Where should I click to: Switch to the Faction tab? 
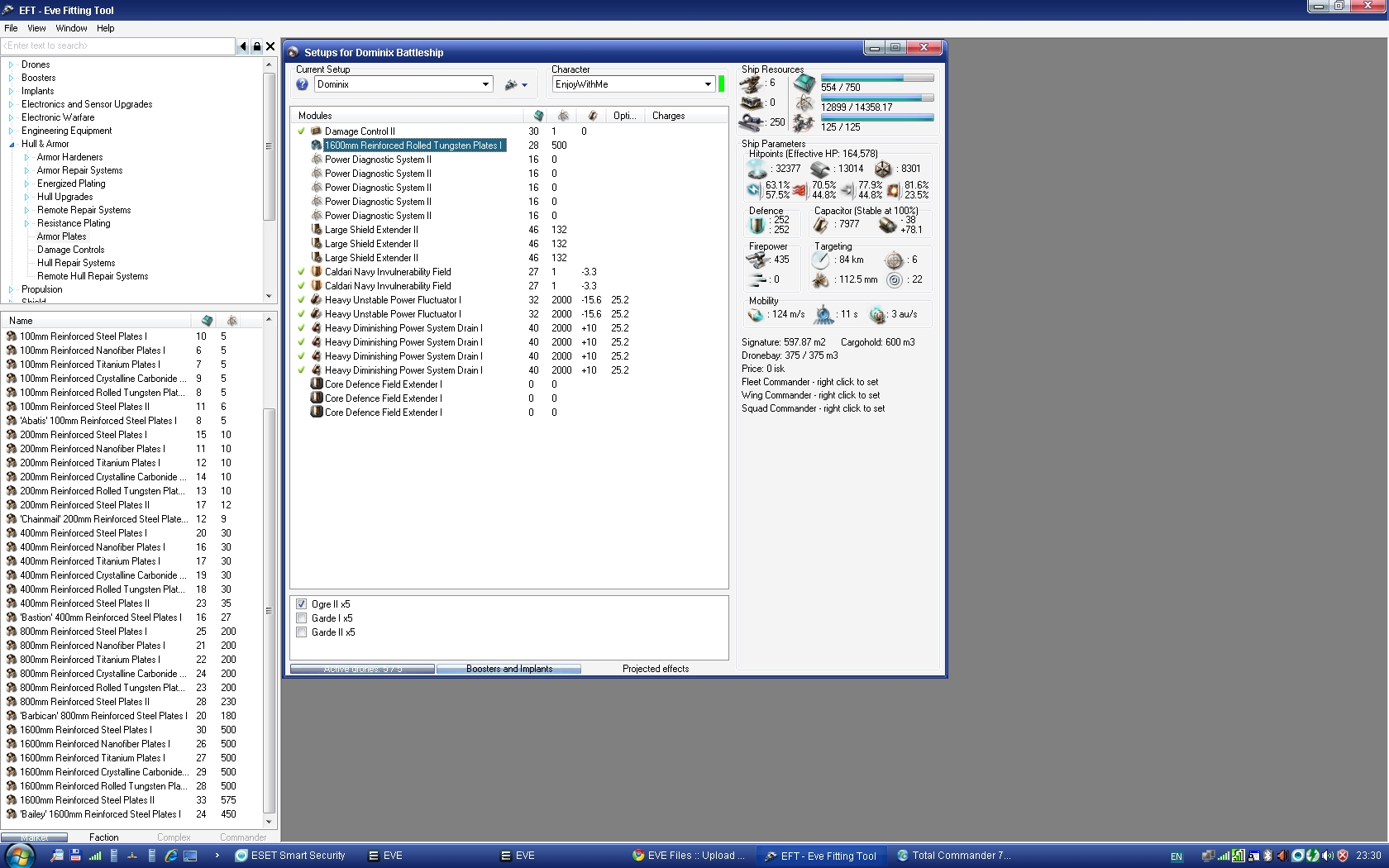(103, 837)
